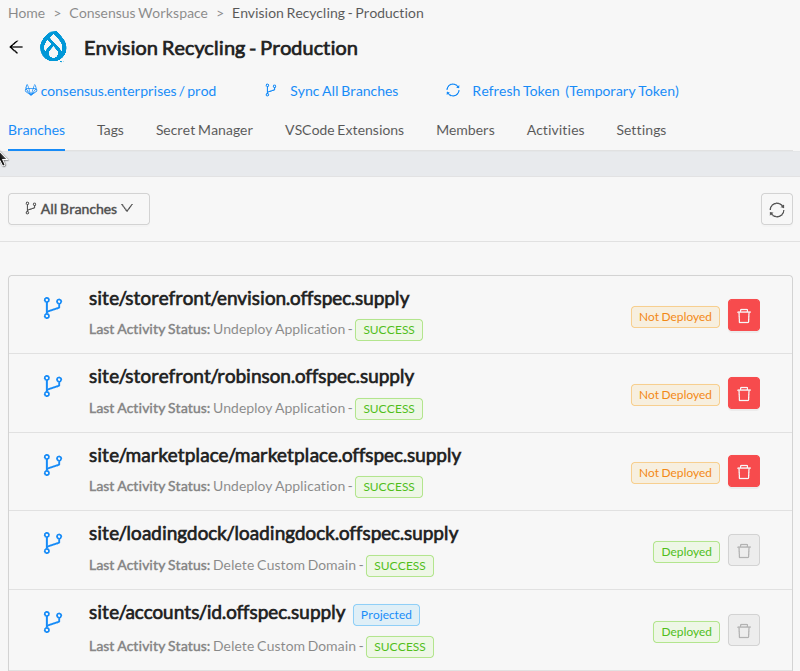Click the branch icon beside Sync All Branches
800x671 pixels.
(271, 90)
